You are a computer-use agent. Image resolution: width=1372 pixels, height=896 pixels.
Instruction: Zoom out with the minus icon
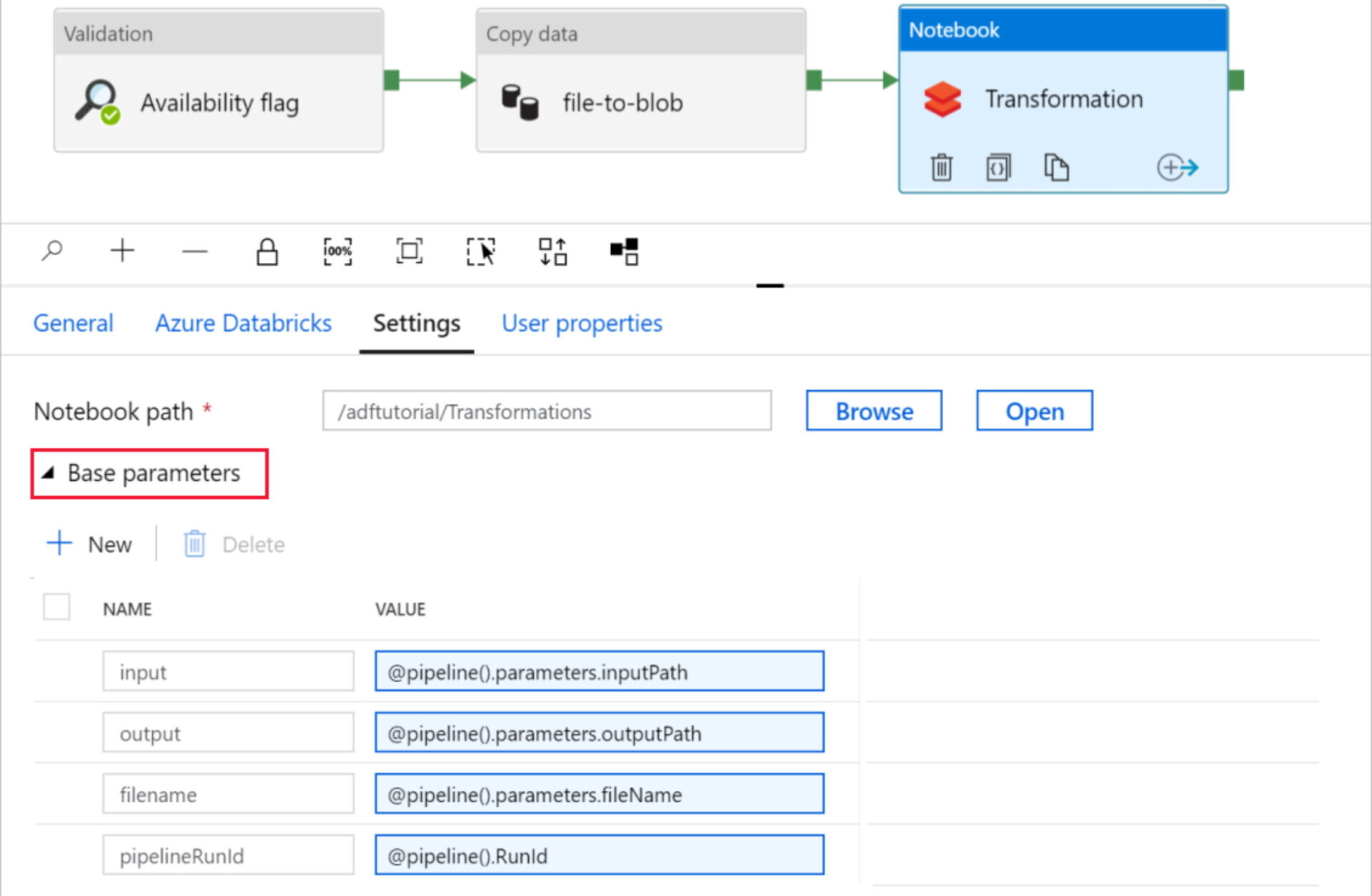(x=194, y=252)
